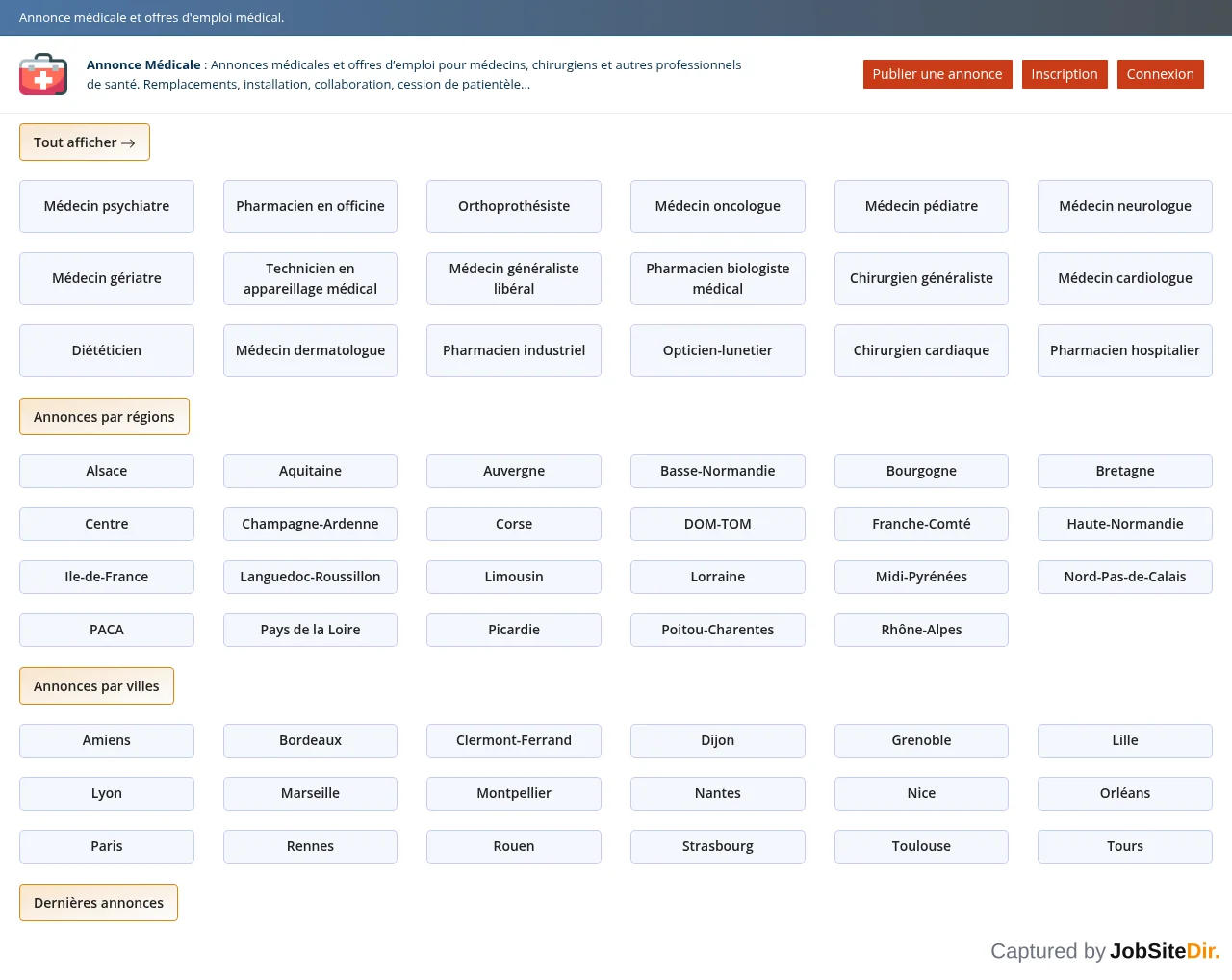Open Médecin pédiatre listings

(921, 206)
